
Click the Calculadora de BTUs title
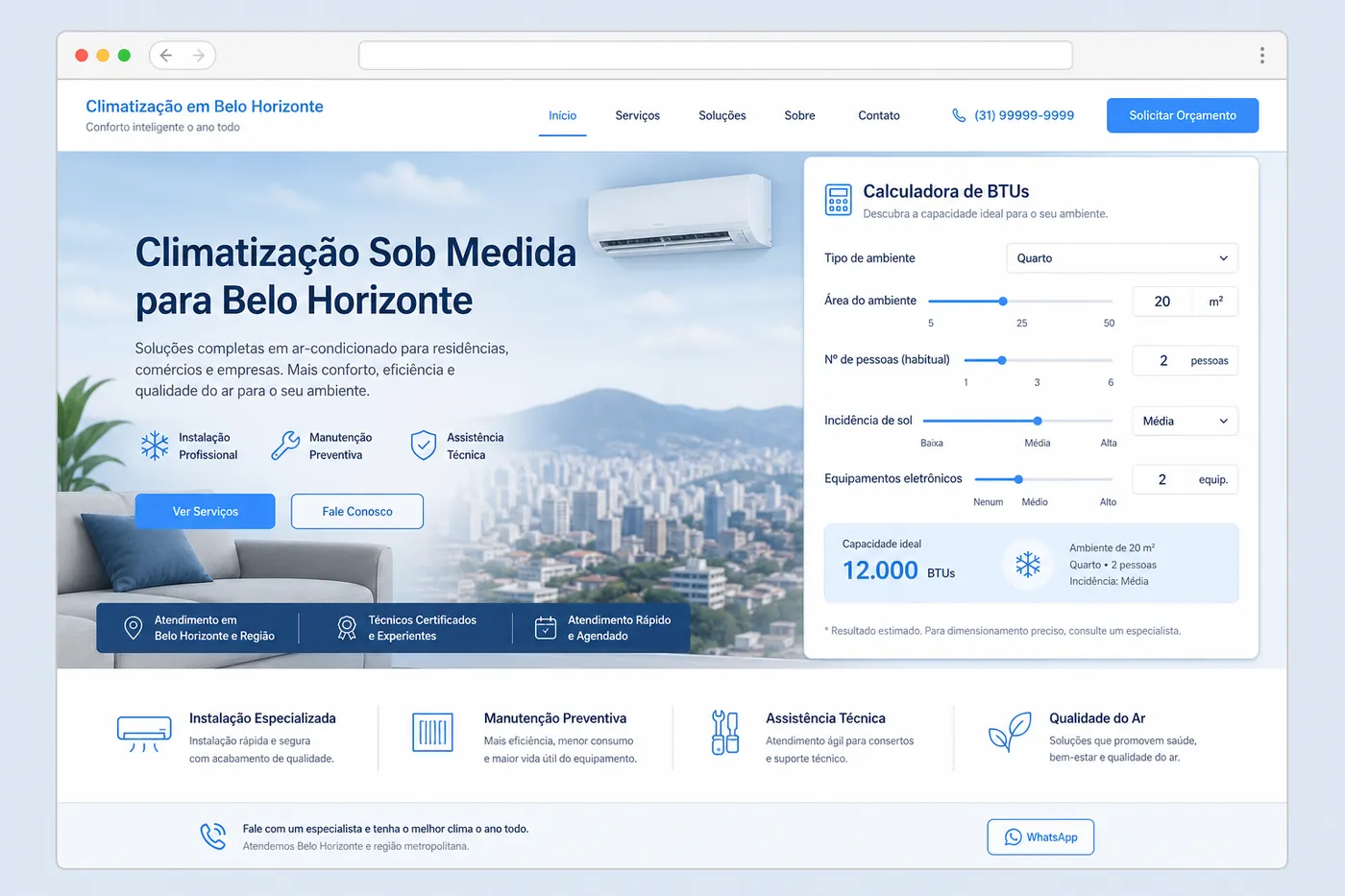click(946, 191)
